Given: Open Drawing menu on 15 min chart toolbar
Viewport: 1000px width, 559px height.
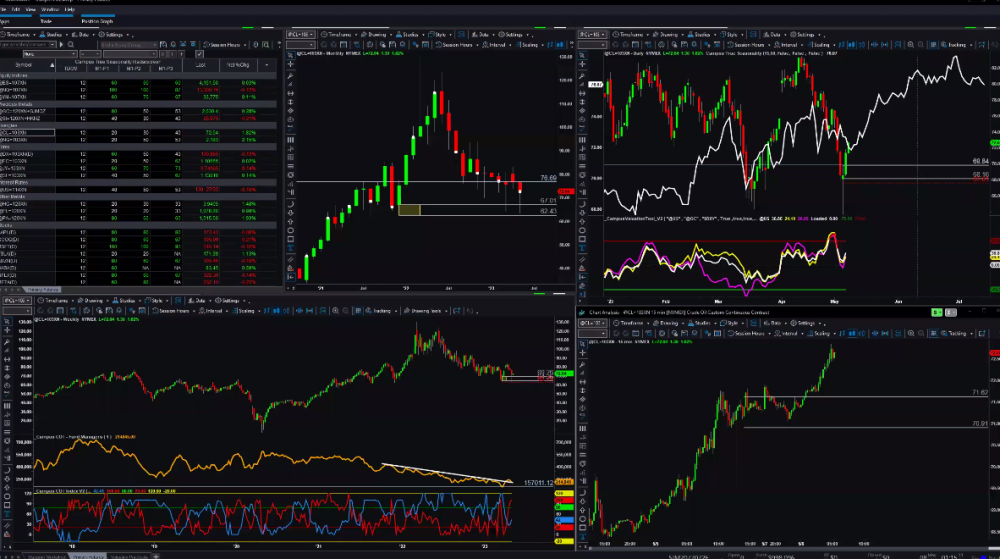Looking at the screenshot, I should [x=668, y=323].
